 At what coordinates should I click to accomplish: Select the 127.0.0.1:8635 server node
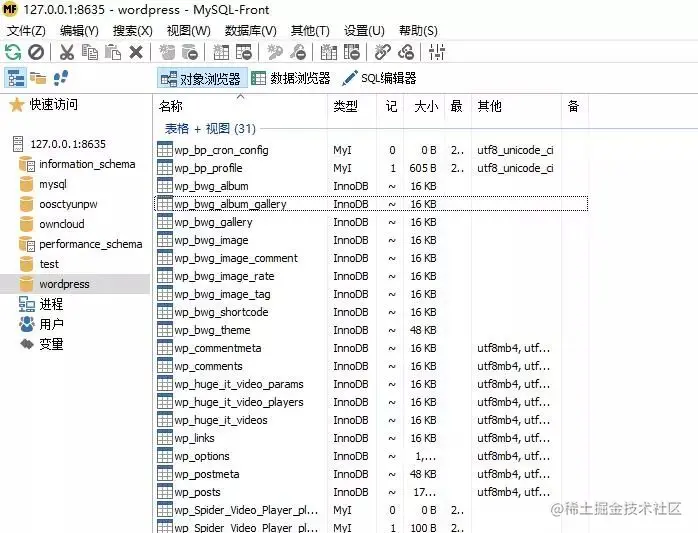tap(68, 144)
